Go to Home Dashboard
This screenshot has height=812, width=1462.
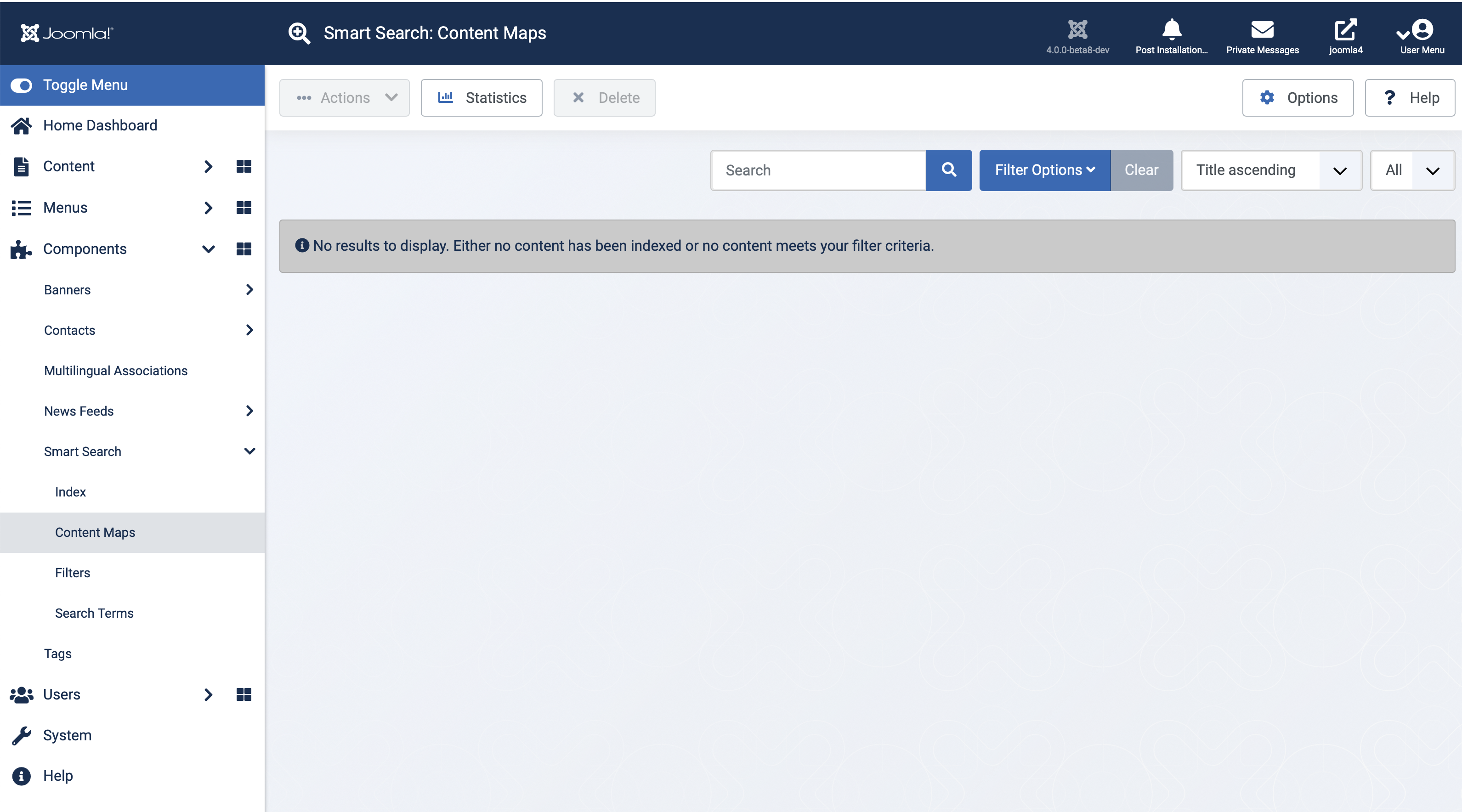pos(100,125)
